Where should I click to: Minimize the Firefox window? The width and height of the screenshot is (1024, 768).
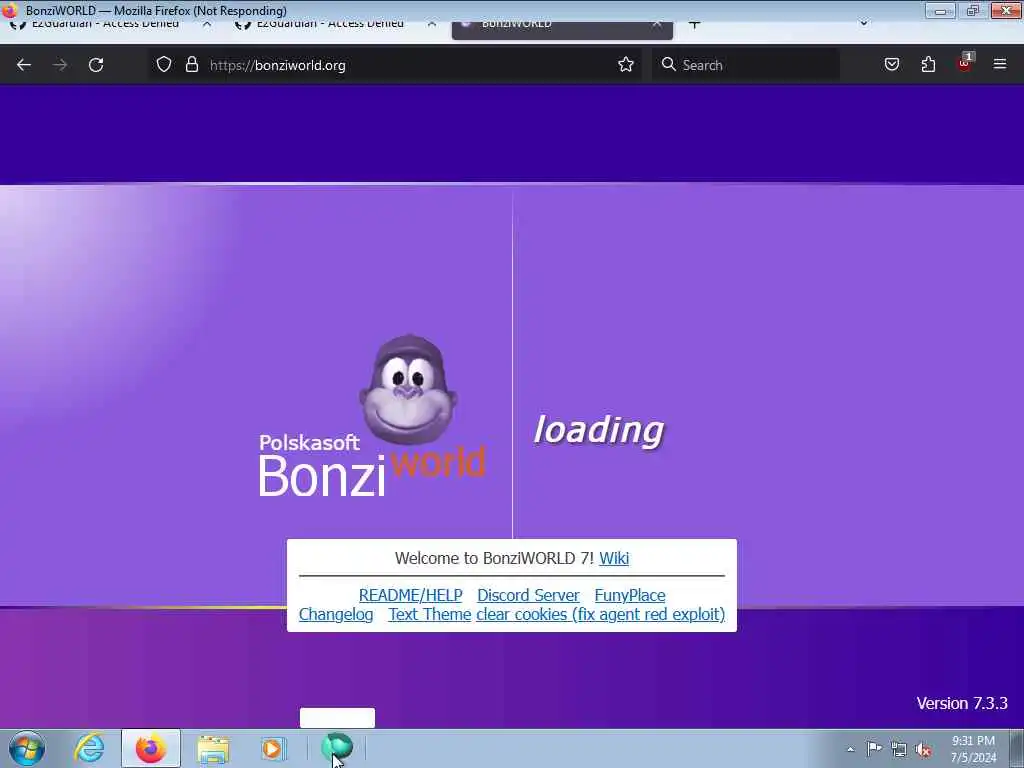(x=940, y=10)
